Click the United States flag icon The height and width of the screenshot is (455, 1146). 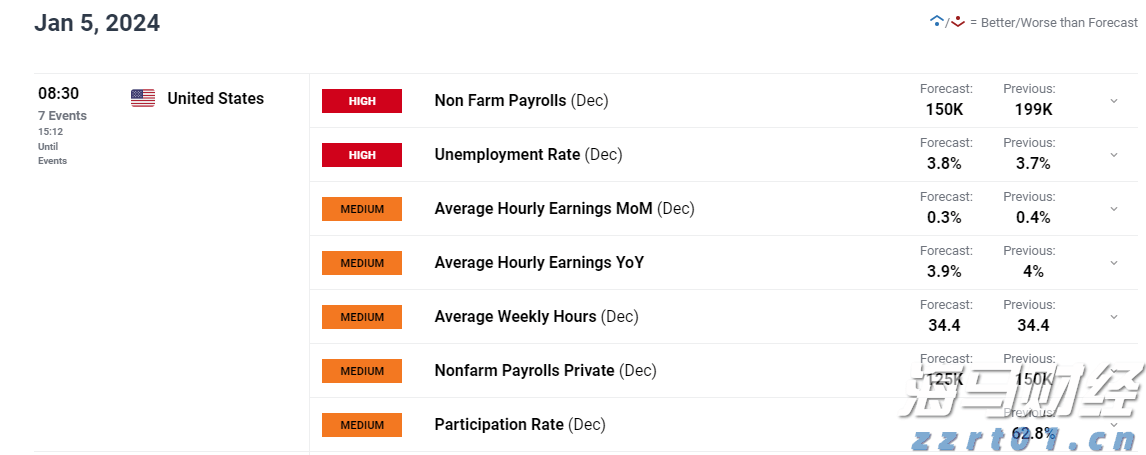pyautogui.click(x=143, y=98)
